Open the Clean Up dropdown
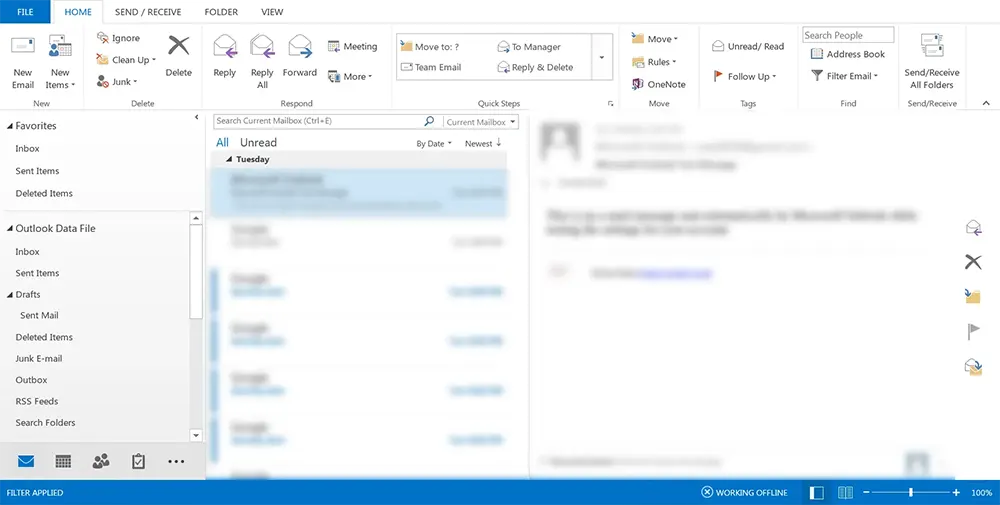1000x505 pixels. (x=126, y=60)
